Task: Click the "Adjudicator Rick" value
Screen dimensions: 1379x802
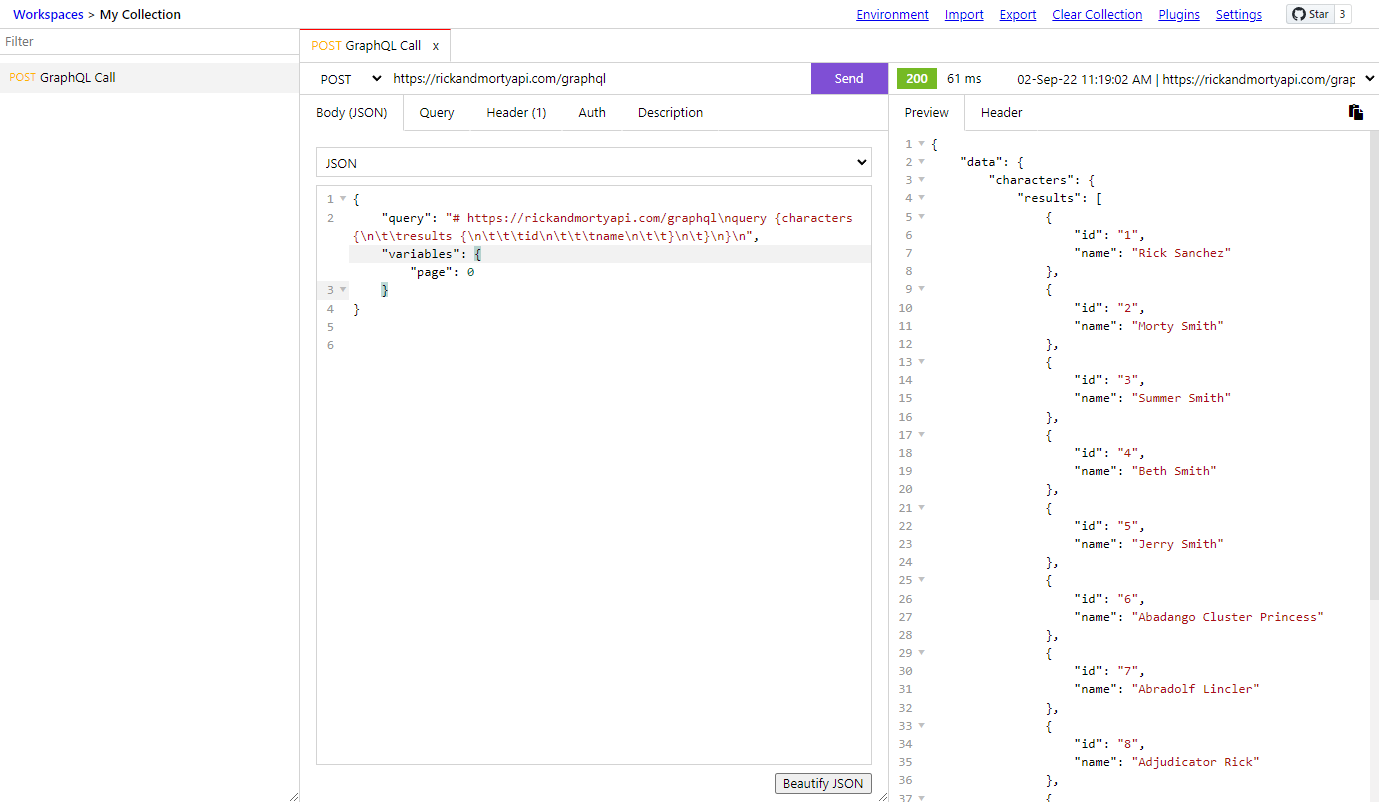Action: pos(1195,762)
